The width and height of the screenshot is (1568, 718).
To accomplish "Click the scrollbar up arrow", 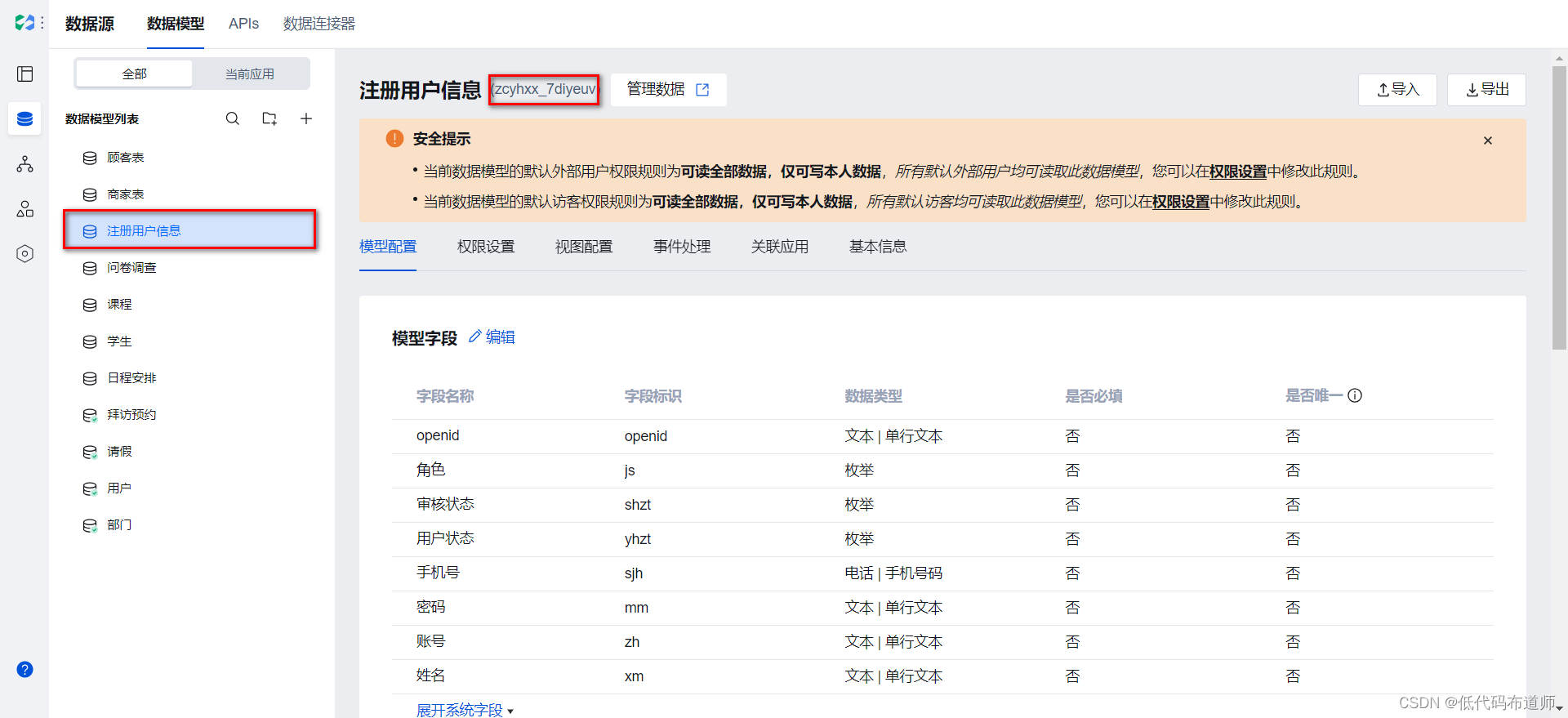I will [1559, 58].
